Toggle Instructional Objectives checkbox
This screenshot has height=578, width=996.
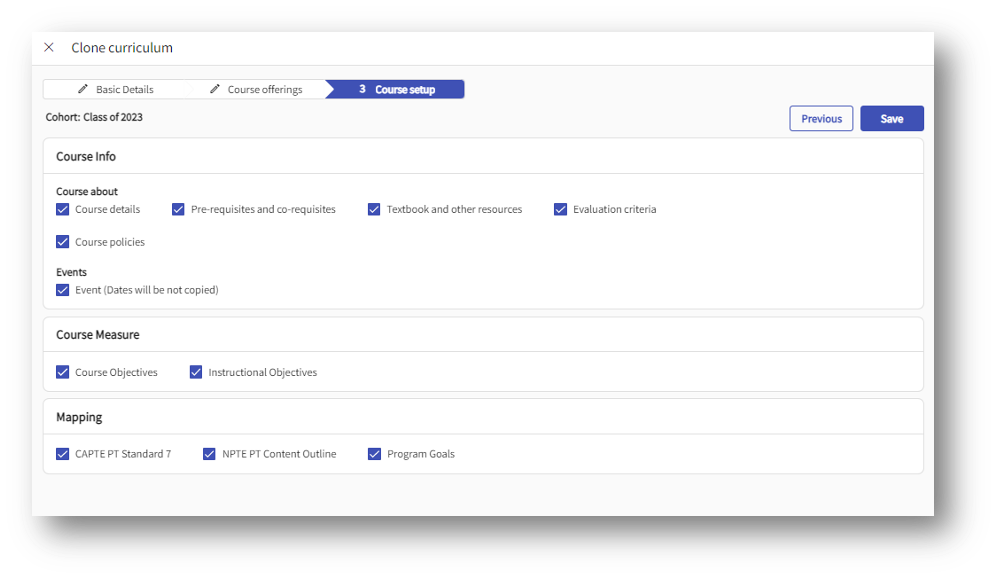pos(196,372)
